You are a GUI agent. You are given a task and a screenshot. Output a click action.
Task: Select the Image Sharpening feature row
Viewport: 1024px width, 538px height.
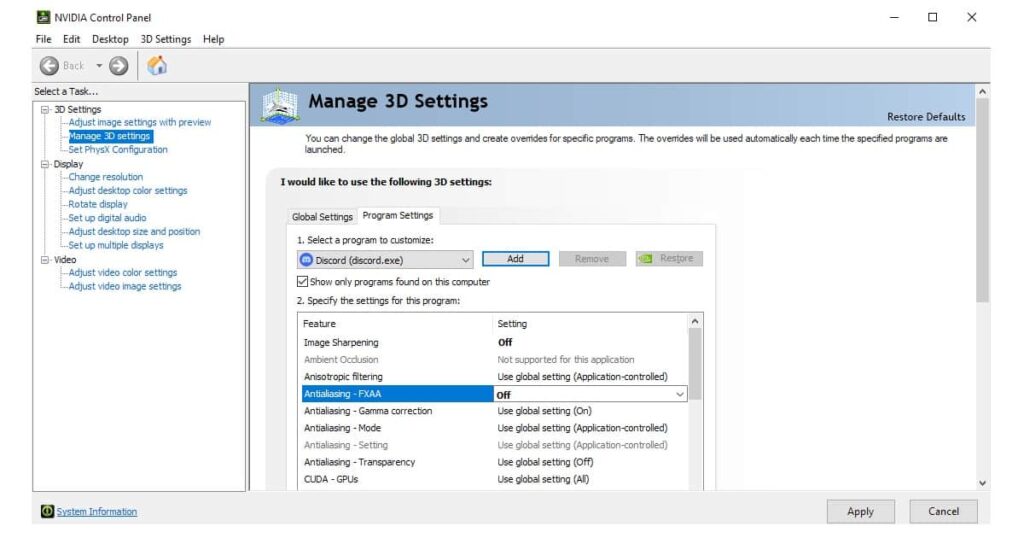pyautogui.click(x=494, y=343)
